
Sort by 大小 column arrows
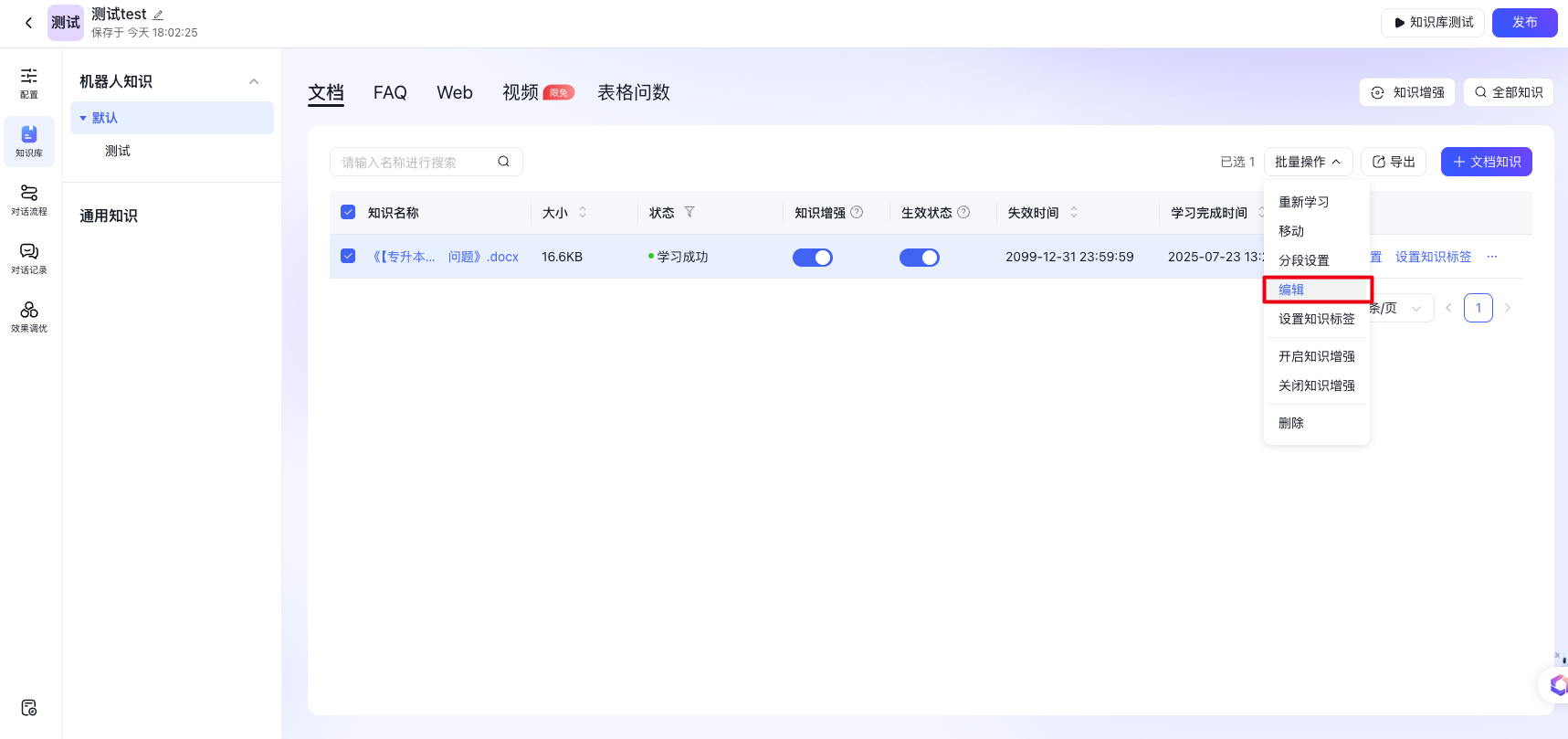click(x=583, y=212)
